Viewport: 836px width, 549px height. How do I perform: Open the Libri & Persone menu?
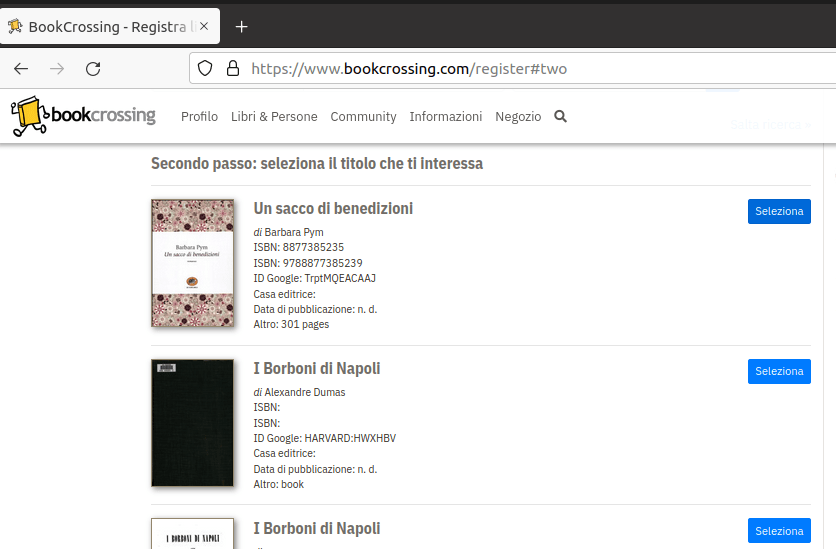(274, 117)
